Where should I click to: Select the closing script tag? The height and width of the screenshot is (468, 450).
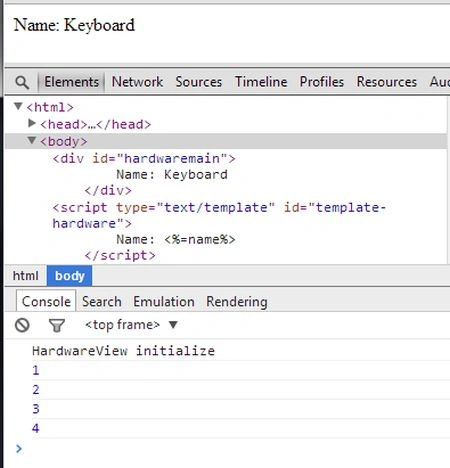point(120,256)
